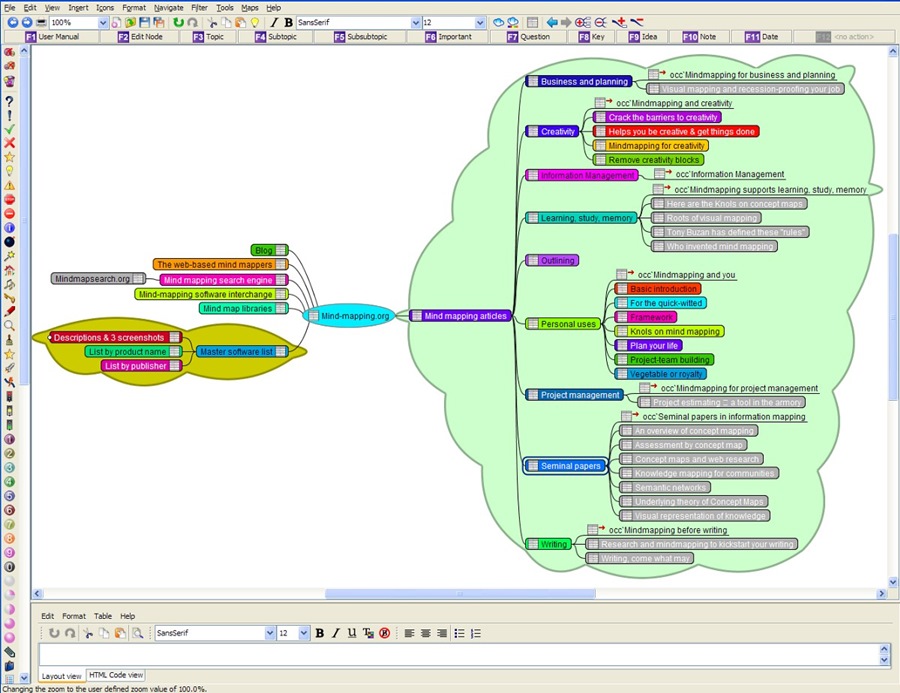Add the stop sign icon
900x693 pixels.
[9, 199]
